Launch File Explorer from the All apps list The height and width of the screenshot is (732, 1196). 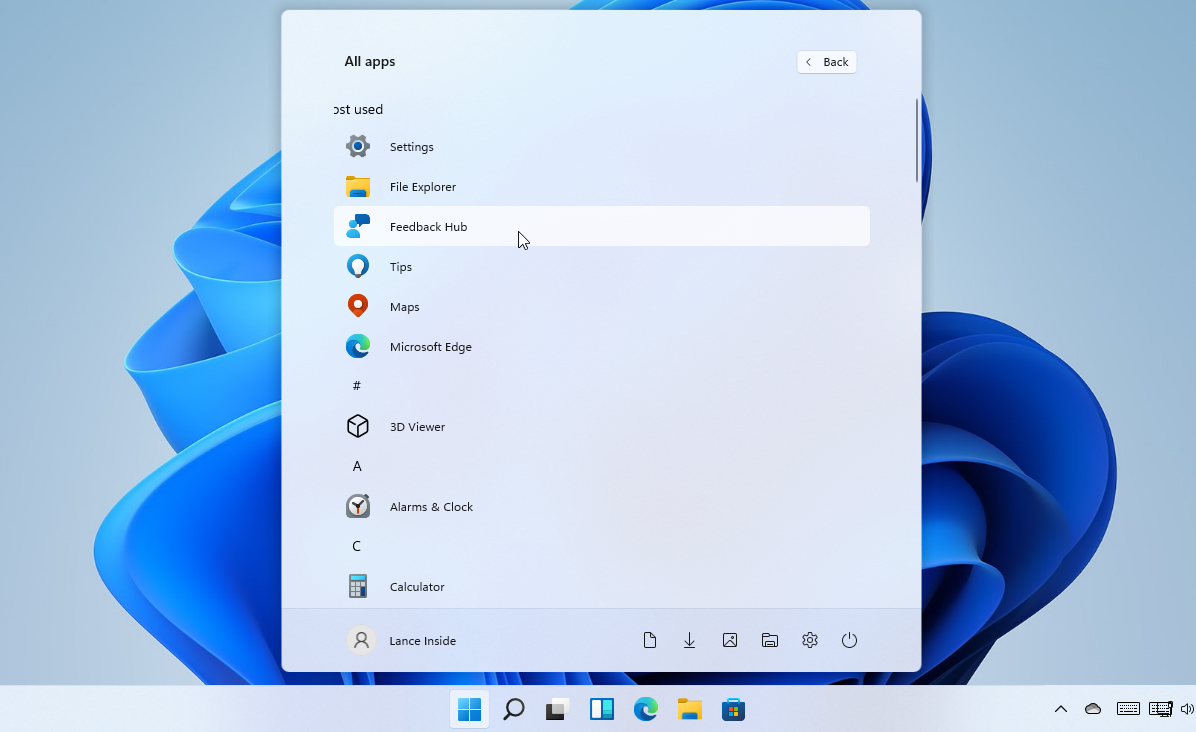(x=601, y=187)
